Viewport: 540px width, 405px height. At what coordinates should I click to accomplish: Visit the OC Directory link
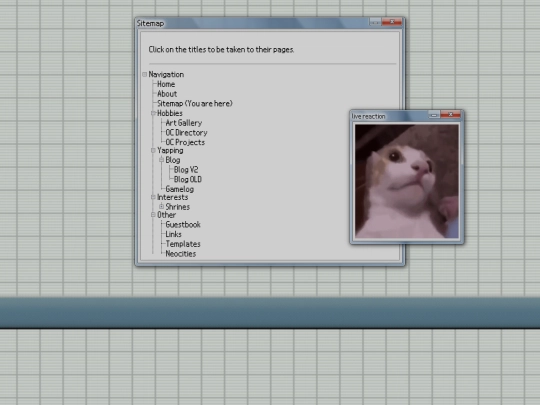click(186, 133)
